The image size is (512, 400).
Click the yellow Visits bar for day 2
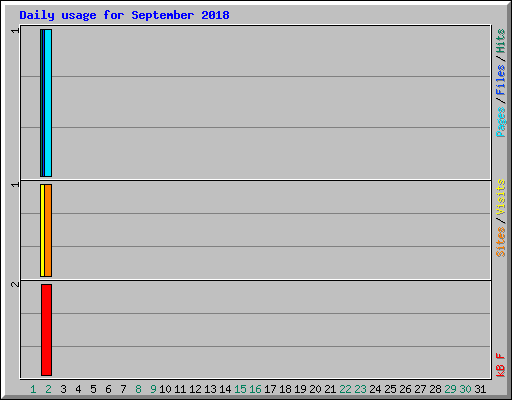coord(42,230)
